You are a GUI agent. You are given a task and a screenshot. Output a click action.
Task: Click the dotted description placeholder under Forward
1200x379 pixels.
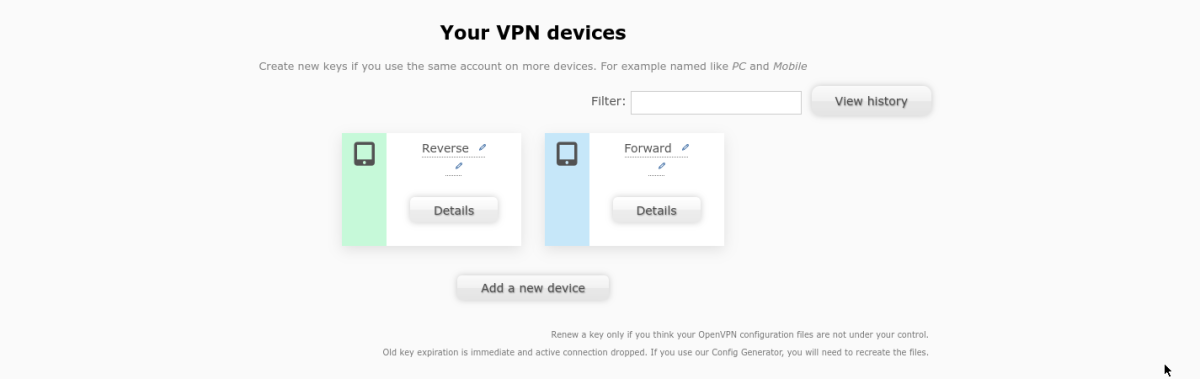[x=656, y=174]
